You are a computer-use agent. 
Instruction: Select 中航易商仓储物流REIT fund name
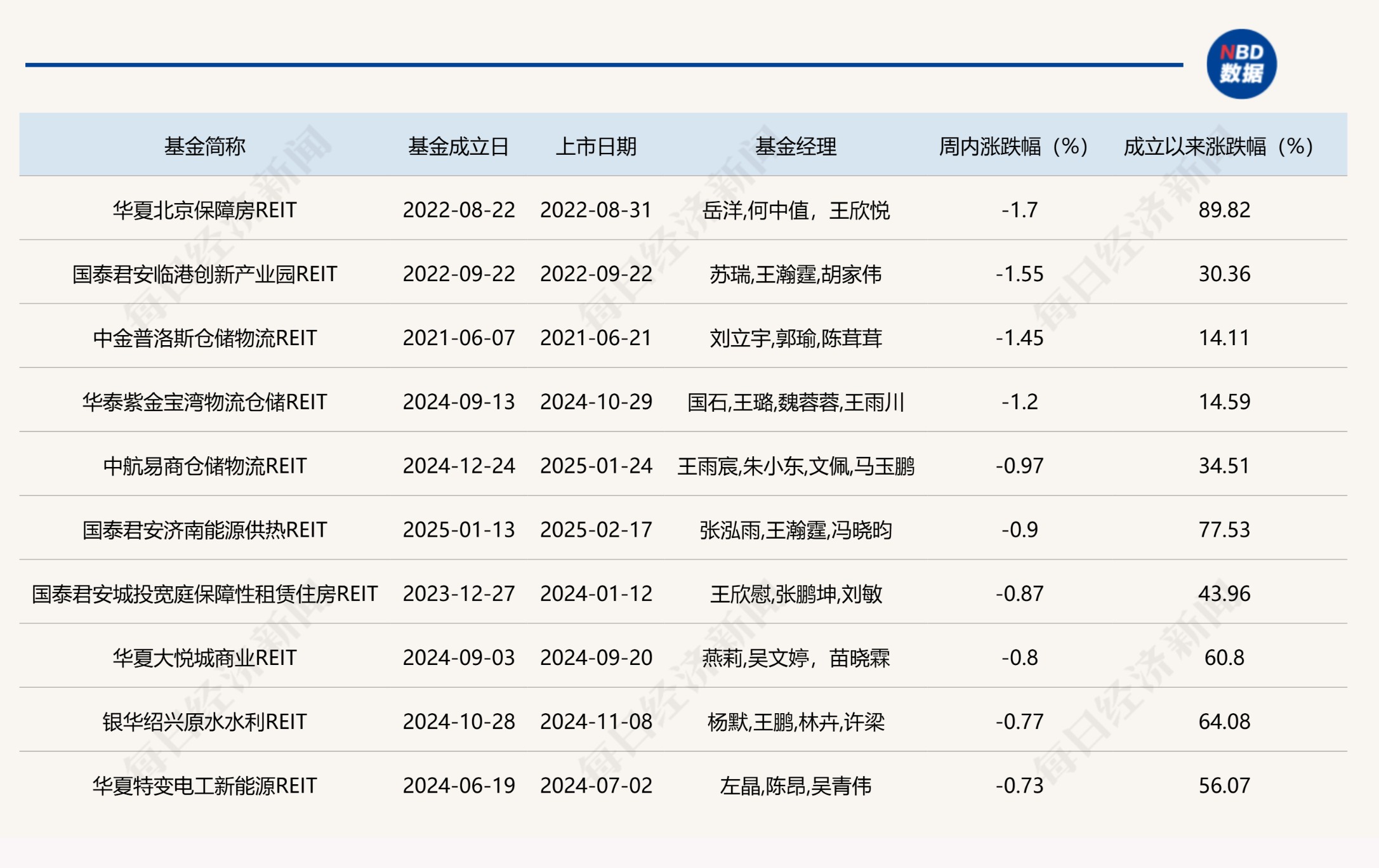203,466
